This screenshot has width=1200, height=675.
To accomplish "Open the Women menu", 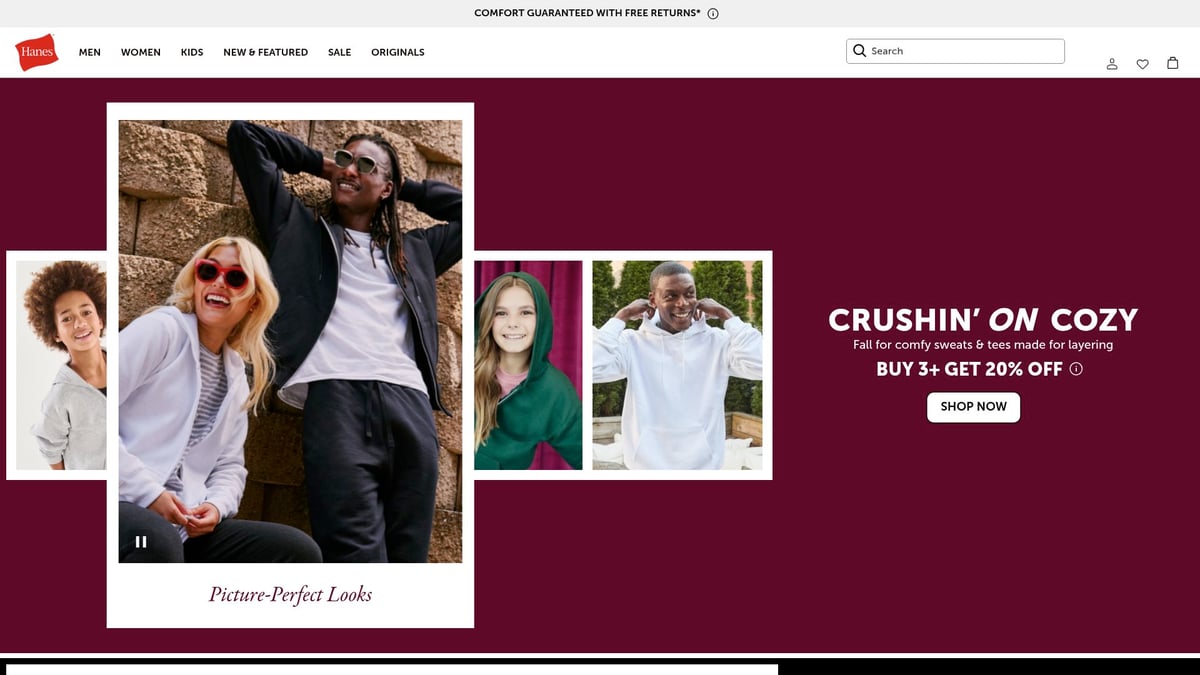I will [141, 52].
